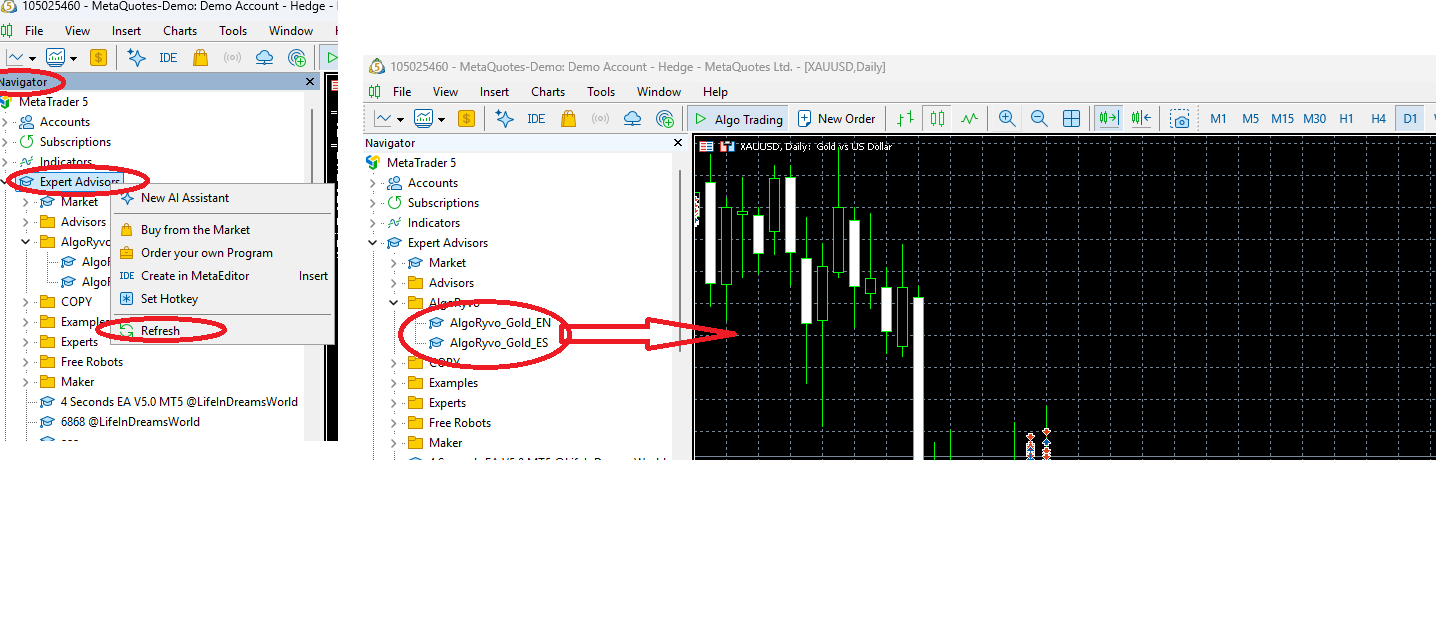This screenshot has height=622, width=1436.
Task: Click the chart line type icon in the right window toolbar
Action: coord(382,118)
